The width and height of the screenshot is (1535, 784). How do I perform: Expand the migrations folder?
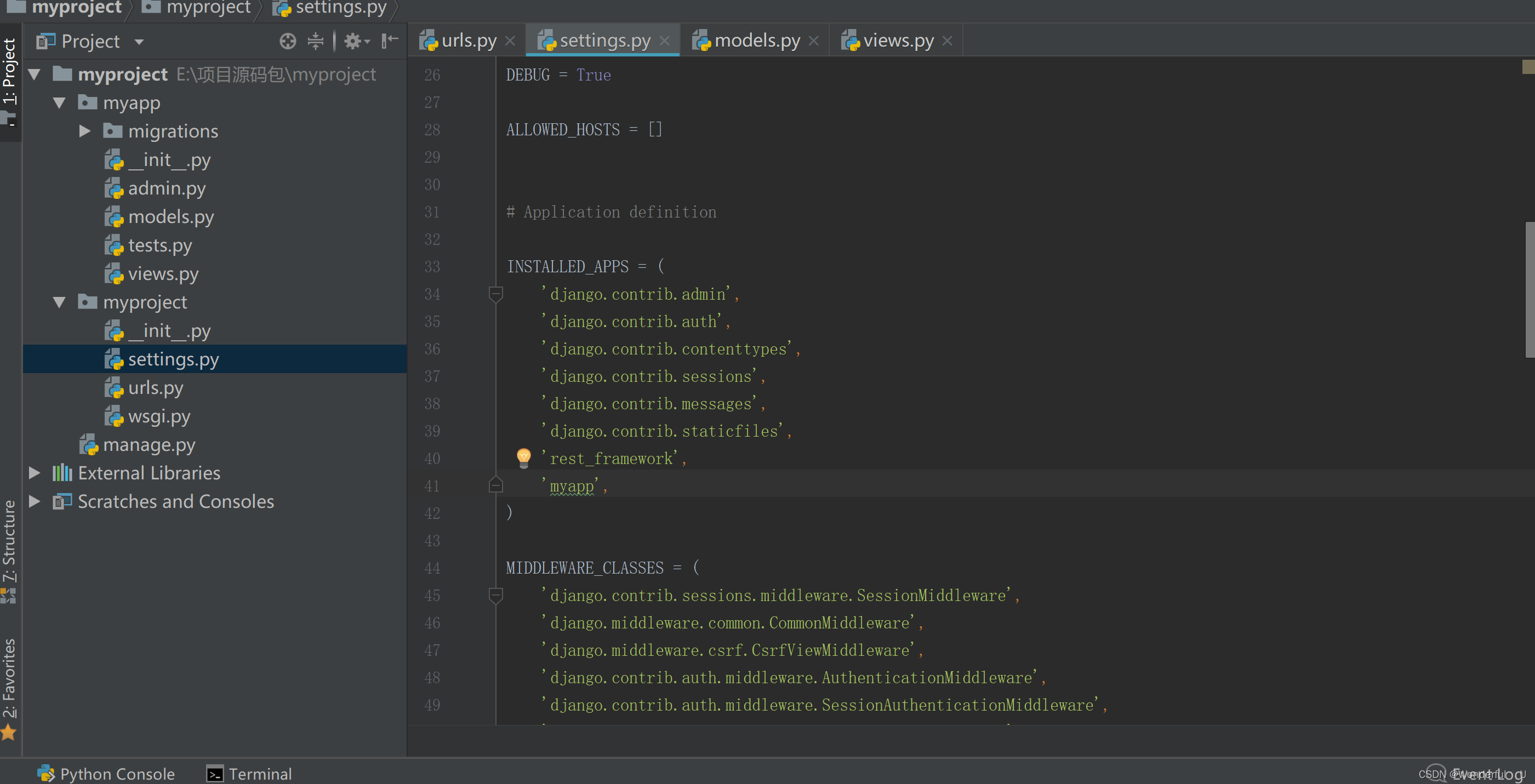(x=85, y=130)
